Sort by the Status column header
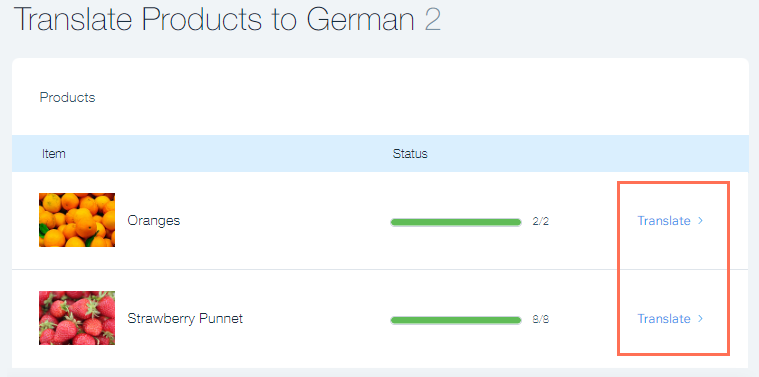The width and height of the screenshot is (759, 377). coord(410,154)
